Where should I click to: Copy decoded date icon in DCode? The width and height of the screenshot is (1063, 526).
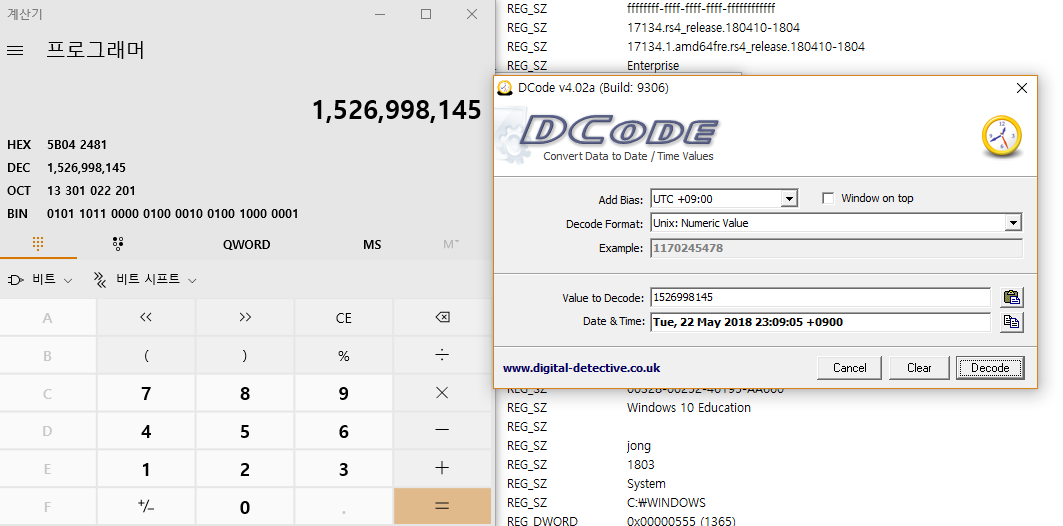[x=1011, y=322]
